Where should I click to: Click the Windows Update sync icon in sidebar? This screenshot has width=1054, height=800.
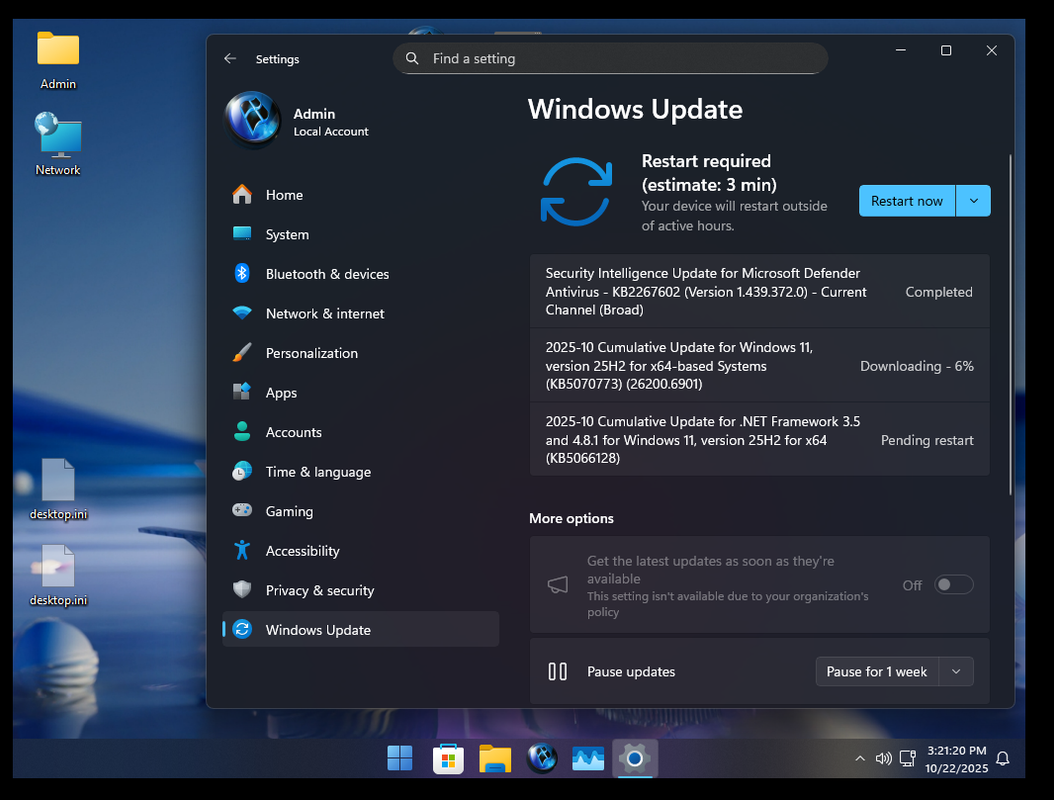[x=242, y=629]
